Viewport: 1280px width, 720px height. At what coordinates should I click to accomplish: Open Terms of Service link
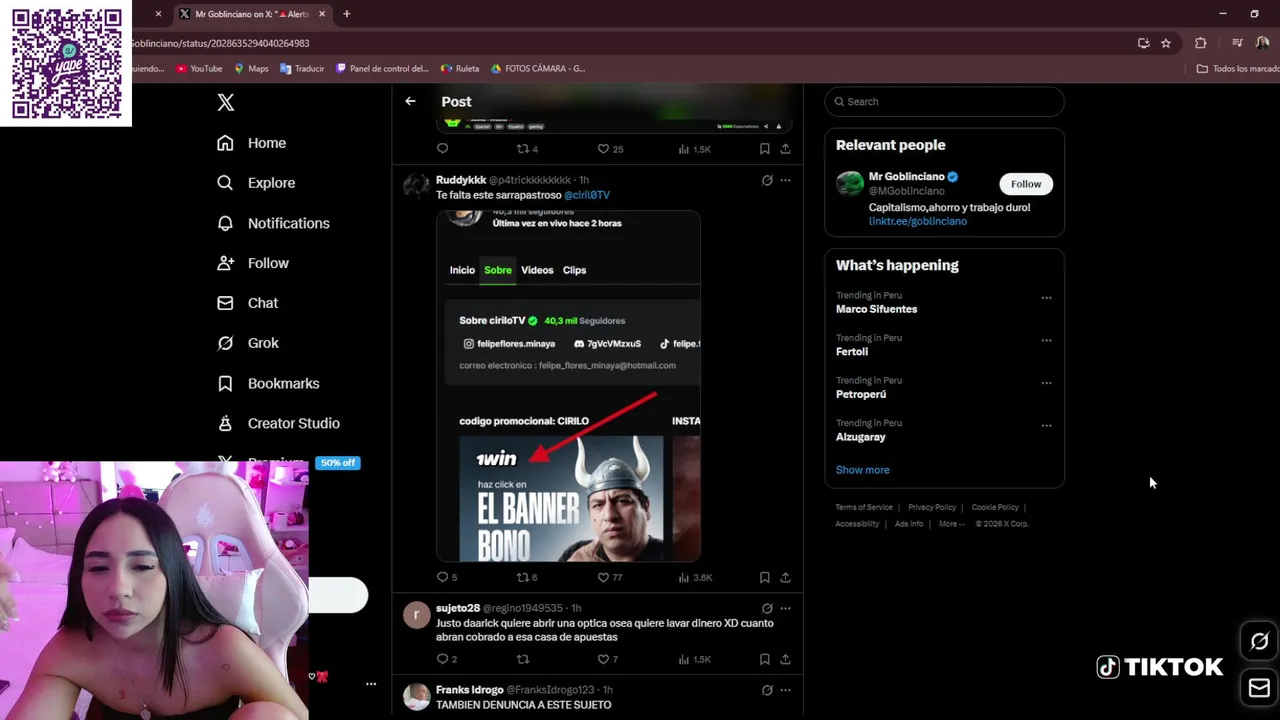tap(864, 507)
